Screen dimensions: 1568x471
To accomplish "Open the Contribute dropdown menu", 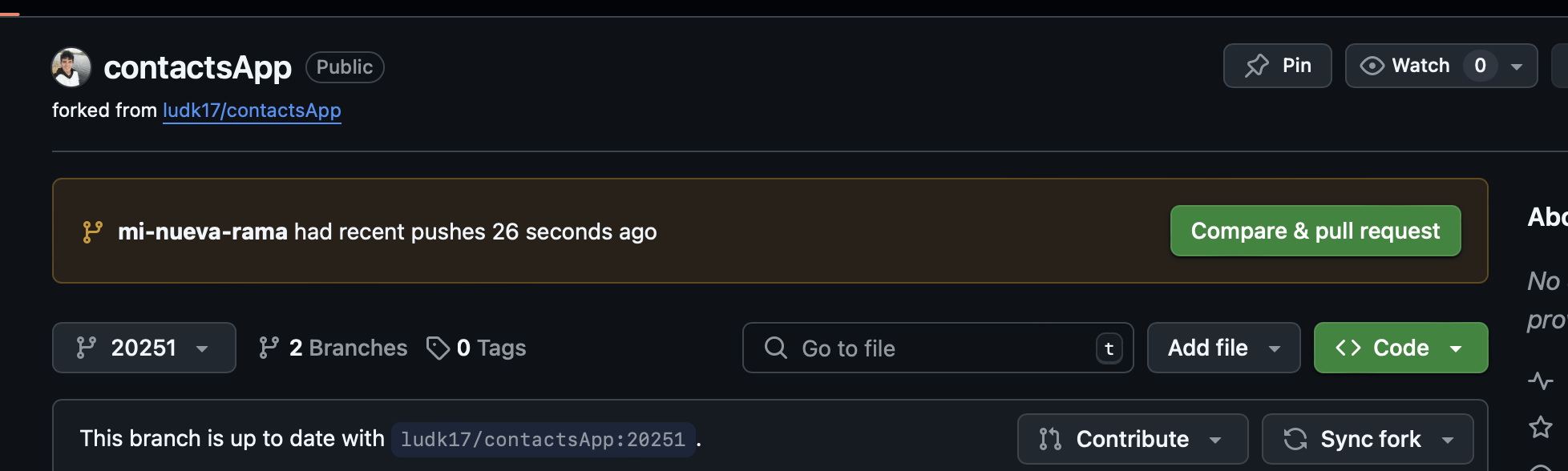I will (x=1132, y=439).
